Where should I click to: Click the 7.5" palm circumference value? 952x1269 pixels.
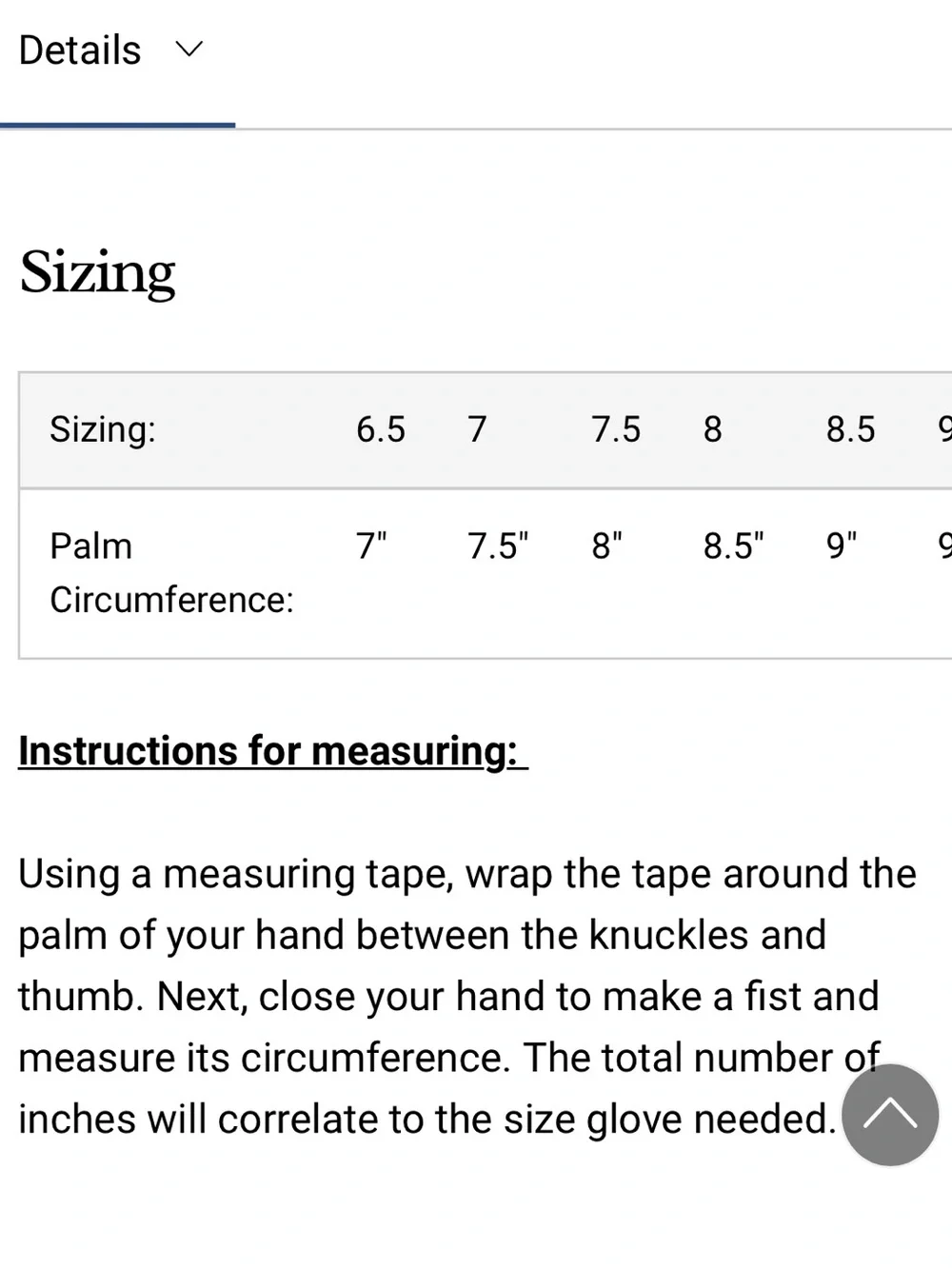click(498, 545)
